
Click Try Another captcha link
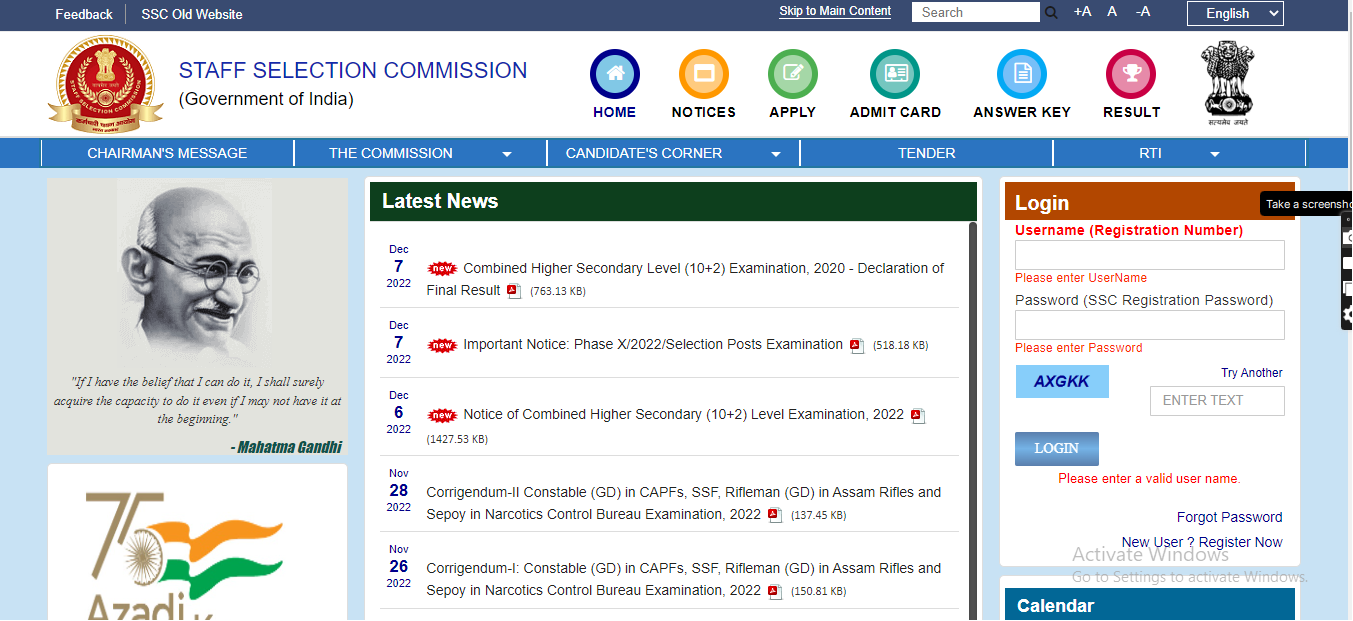tap(1252, 373)
